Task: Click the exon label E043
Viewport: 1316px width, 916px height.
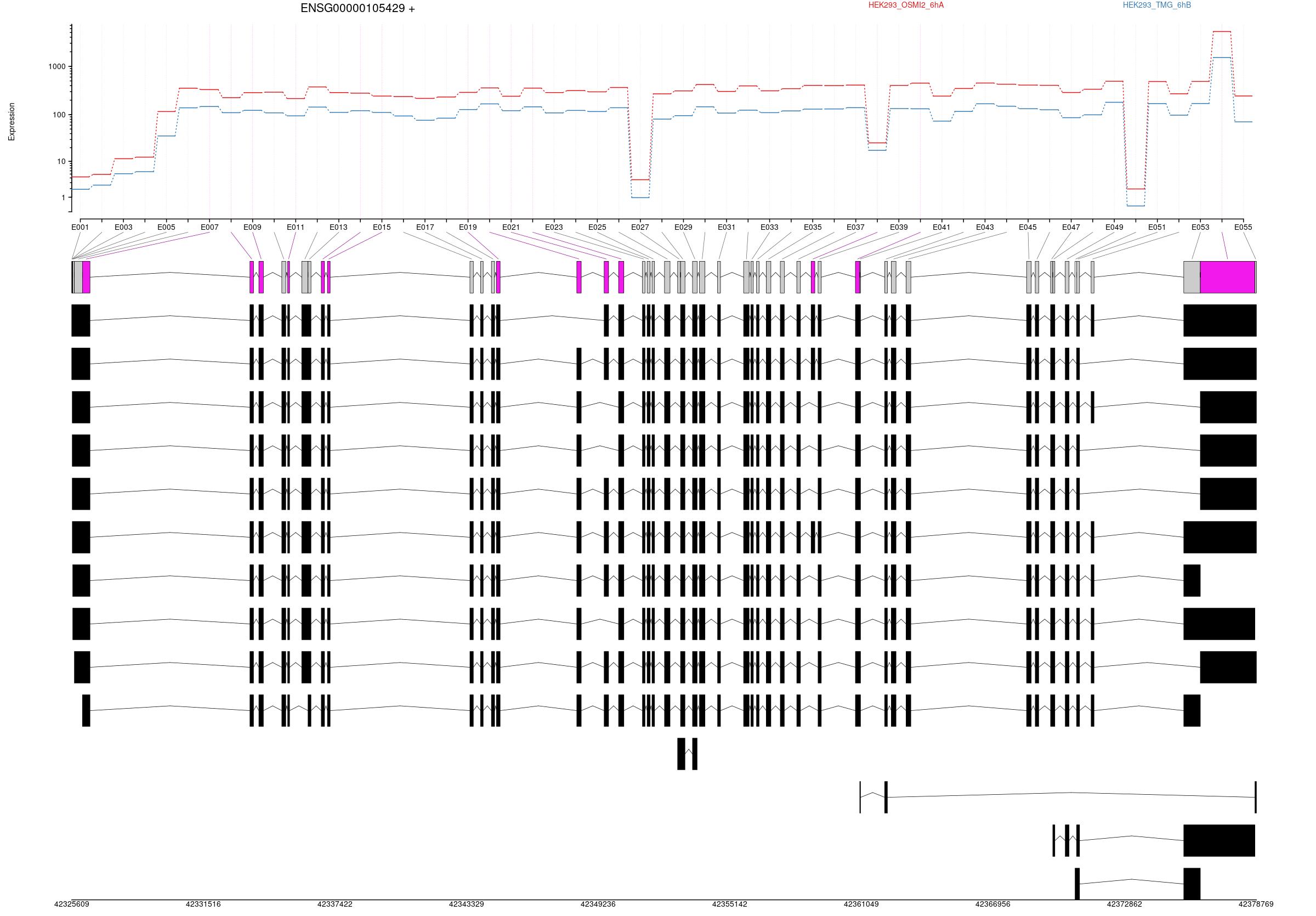Action: [x=985, y=227]
